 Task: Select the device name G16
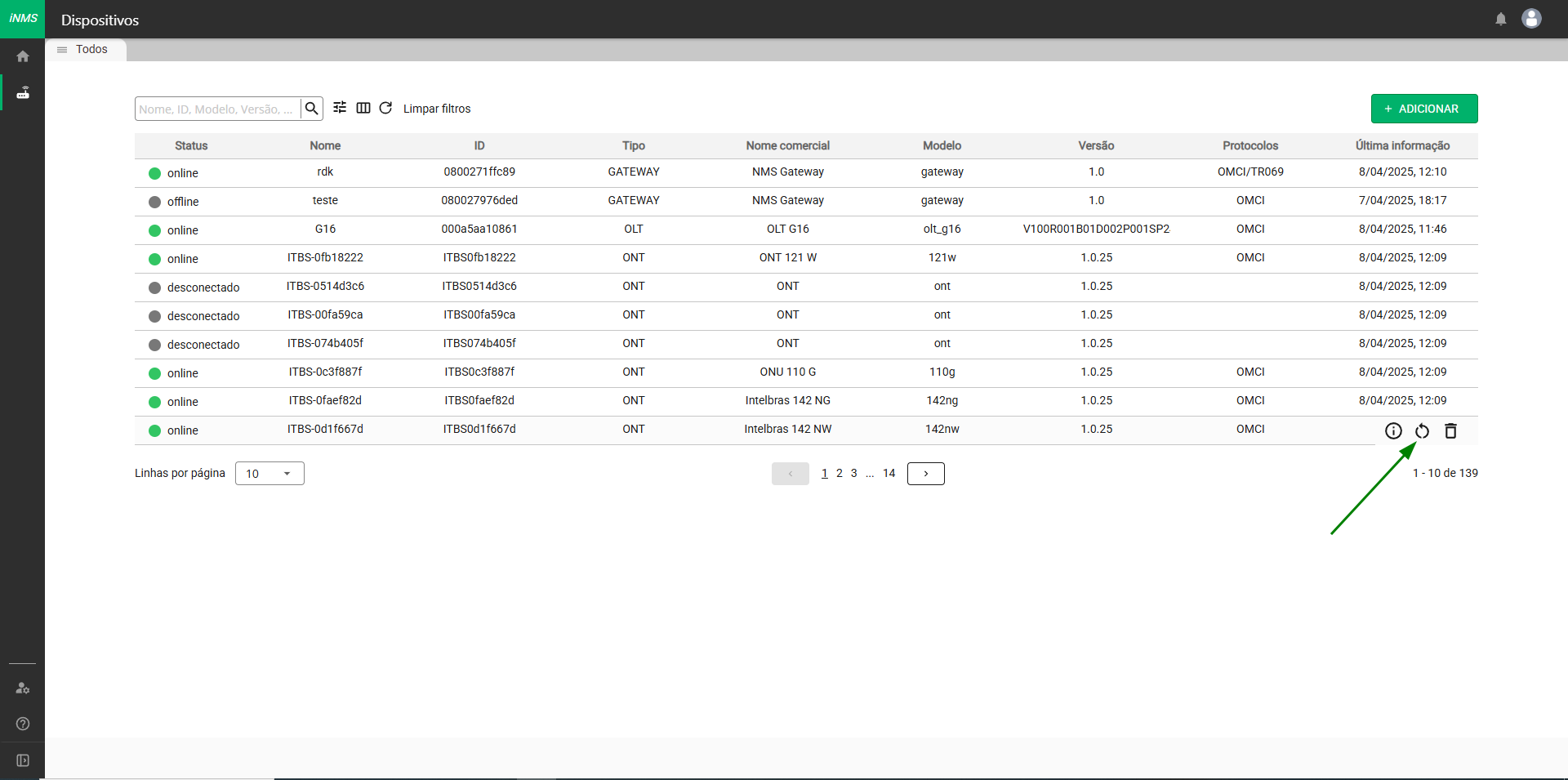coord(325,229)
